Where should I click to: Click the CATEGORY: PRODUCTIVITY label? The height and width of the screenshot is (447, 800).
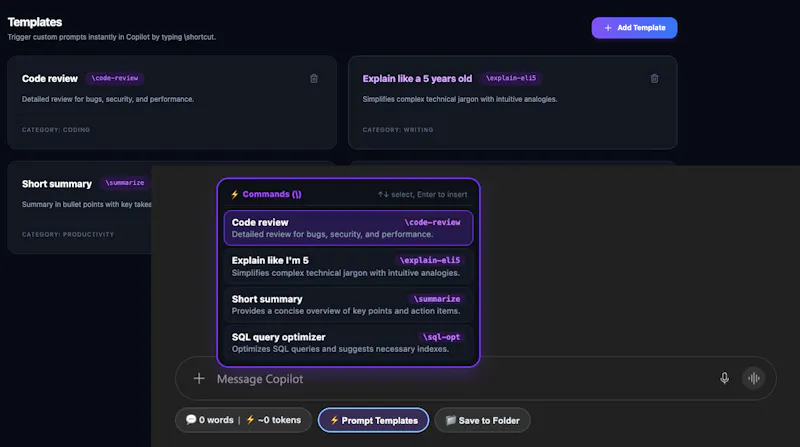68,234
